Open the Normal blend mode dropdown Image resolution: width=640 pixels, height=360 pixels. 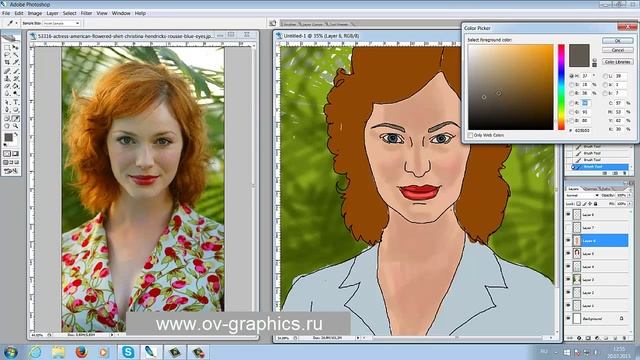coord(582,196)
